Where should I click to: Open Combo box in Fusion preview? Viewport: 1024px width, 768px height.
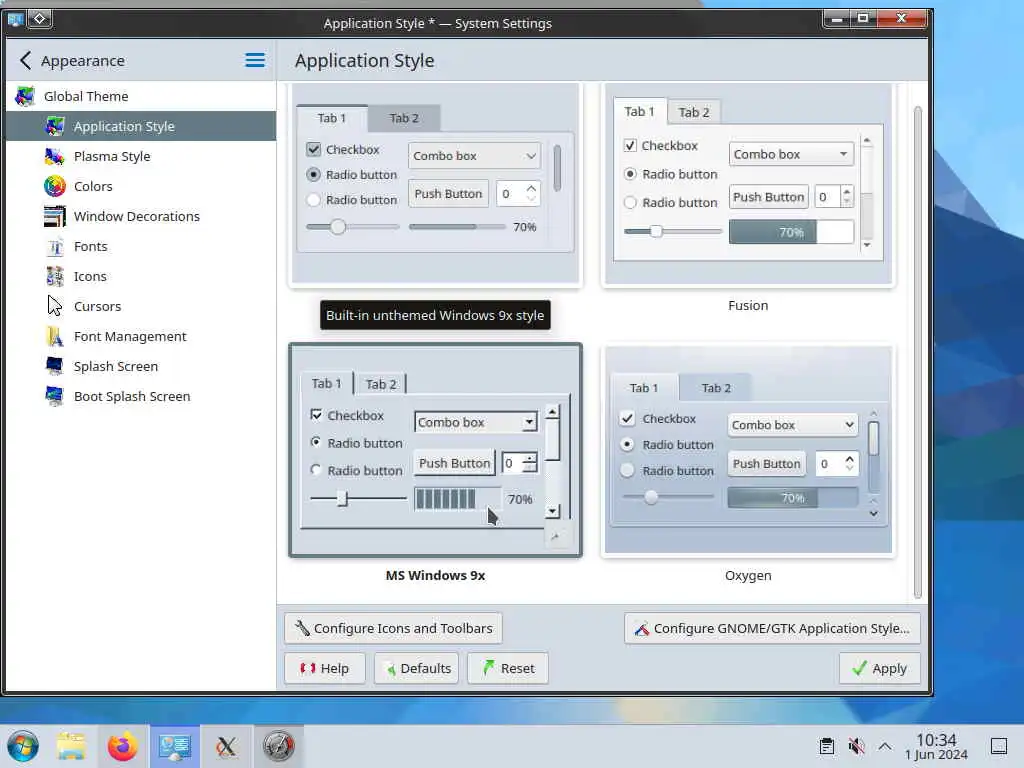tap(791, 154)
